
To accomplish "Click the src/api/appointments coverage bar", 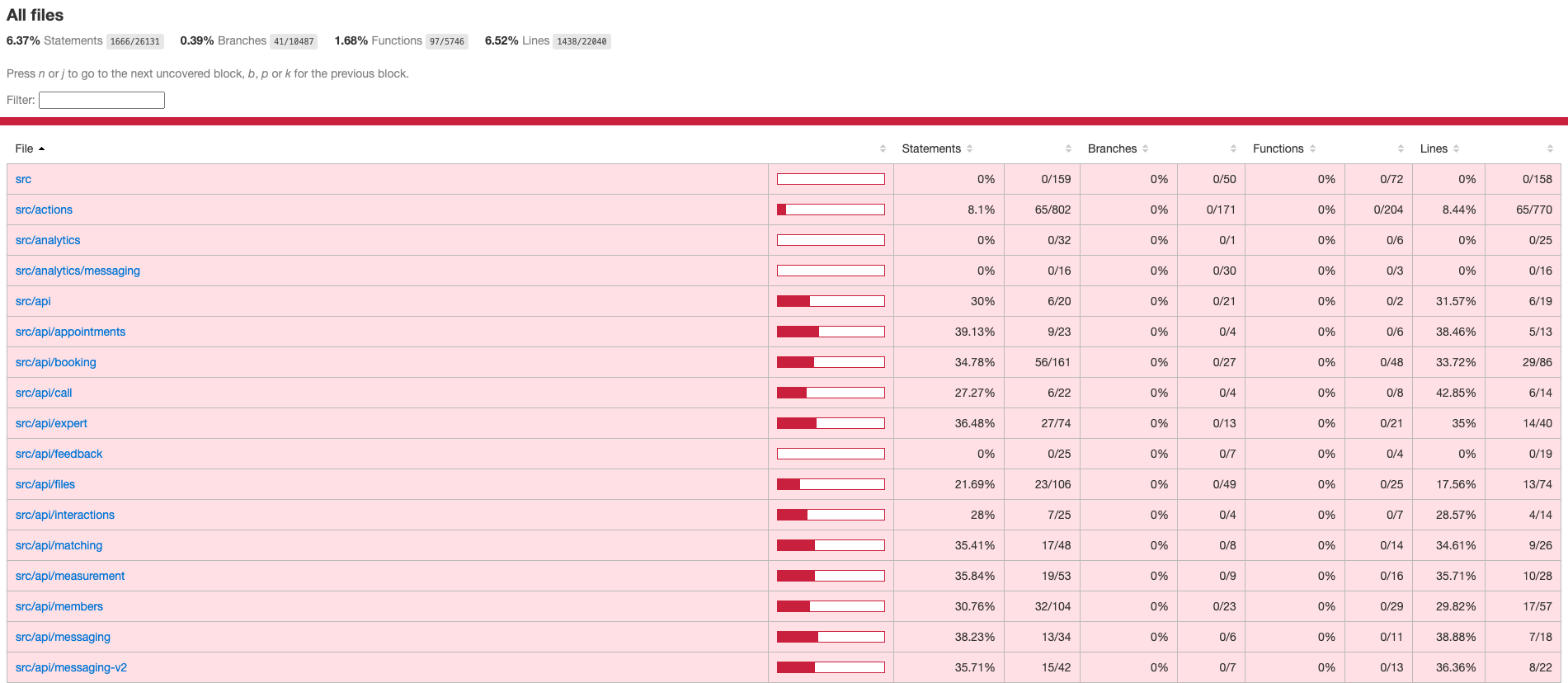I will click(x=831, y=332).
